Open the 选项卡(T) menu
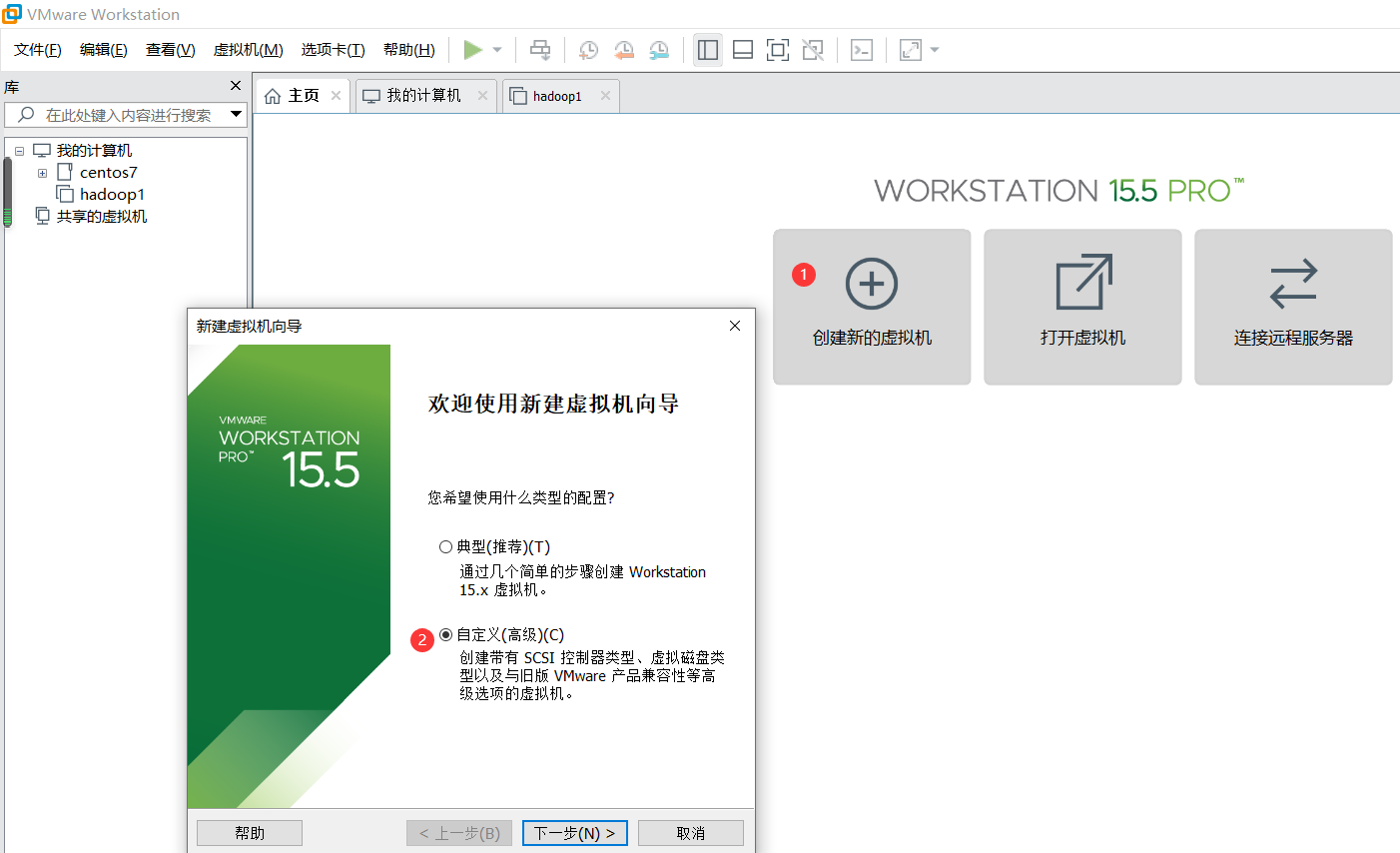The height and width of the screenshot is (853, 1400). [334, 50]
